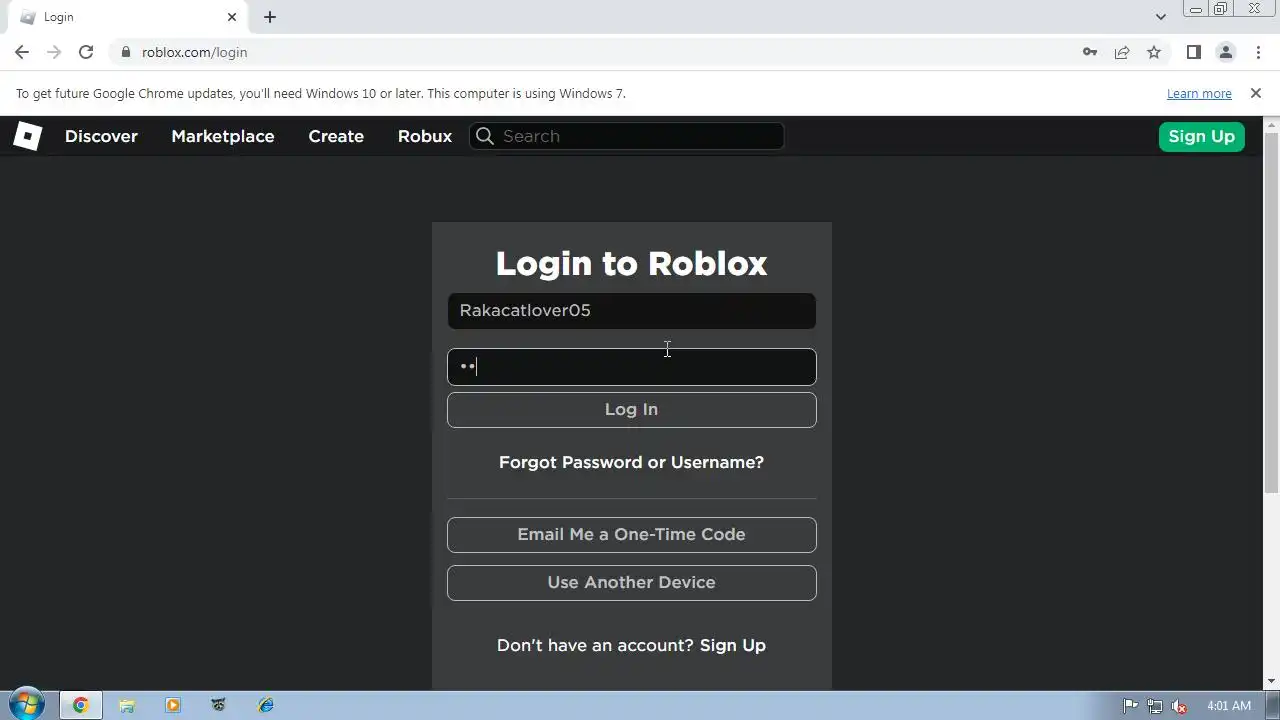Select the Login browser tab
The height and width of the screenshot is (720, 1280).
[128, 17]
